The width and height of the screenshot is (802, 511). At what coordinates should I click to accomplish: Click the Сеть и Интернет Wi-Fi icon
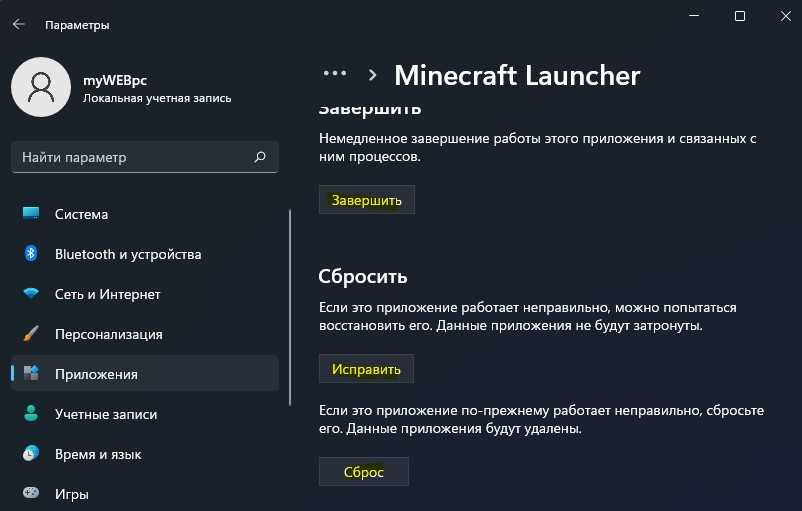tap(31, 294)
